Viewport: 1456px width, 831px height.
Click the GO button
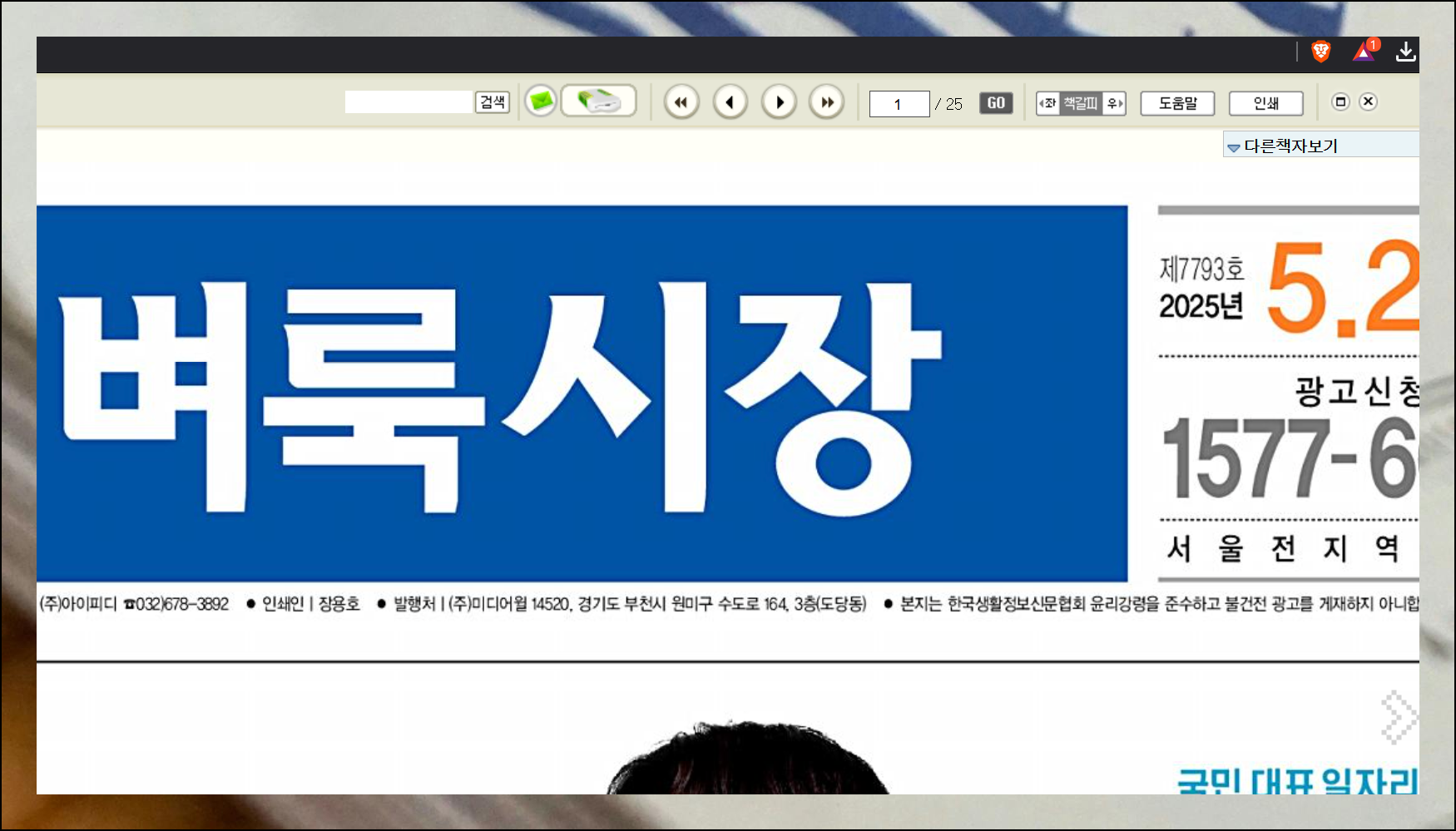coord(996,103)
